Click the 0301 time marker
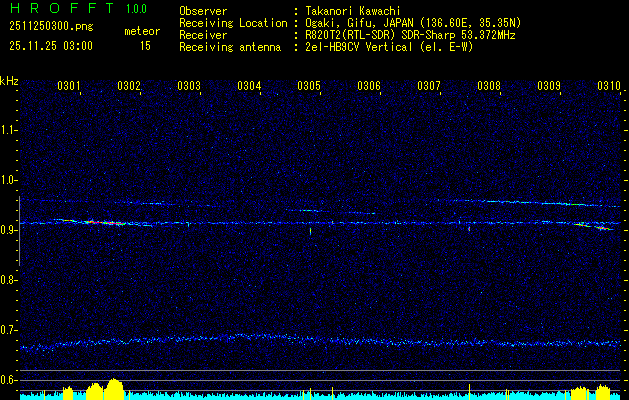Screen dimensions: 629x400 click(x=69, y=87)
